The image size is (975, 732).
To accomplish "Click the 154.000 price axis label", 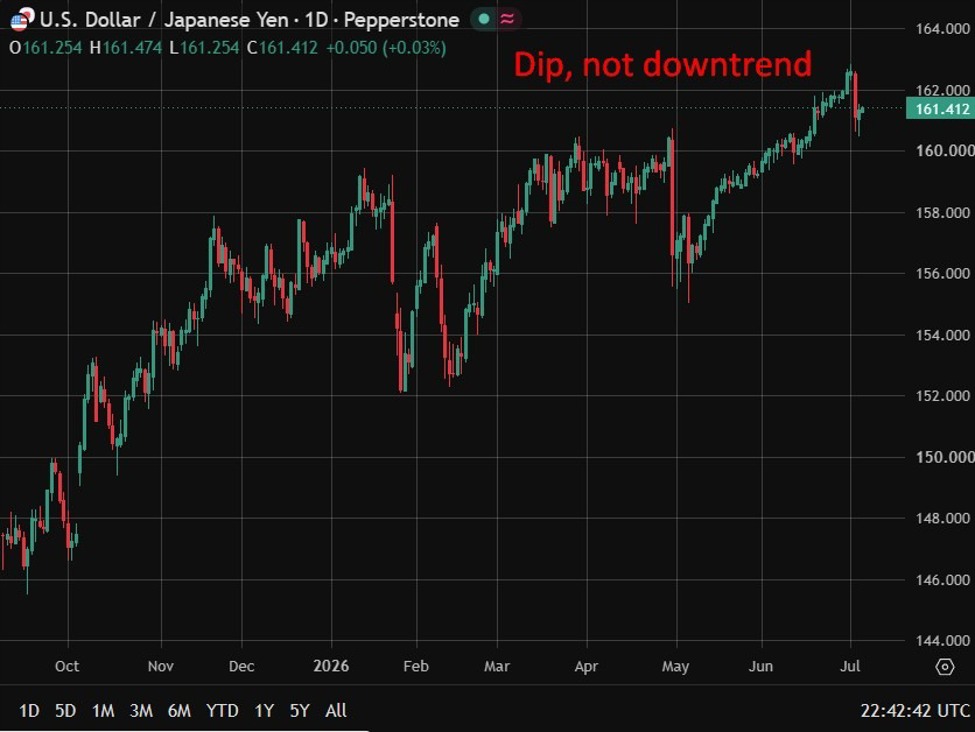I will tap(943, 335).
